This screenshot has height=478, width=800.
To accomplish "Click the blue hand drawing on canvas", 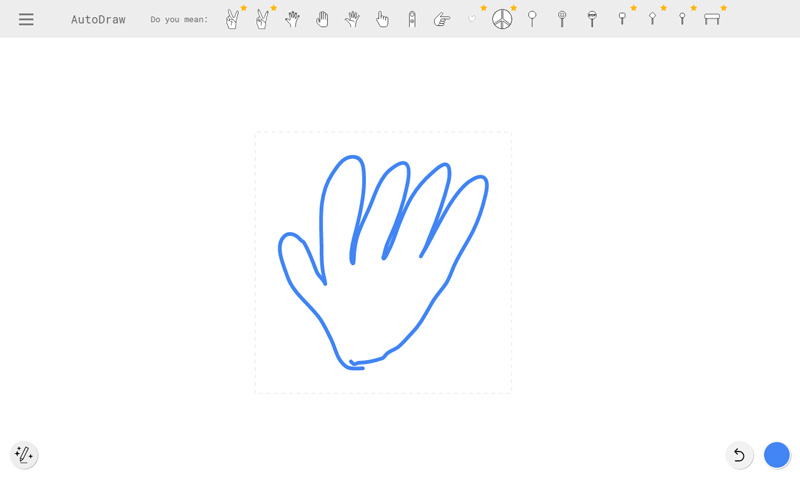I will pos(384,262).
